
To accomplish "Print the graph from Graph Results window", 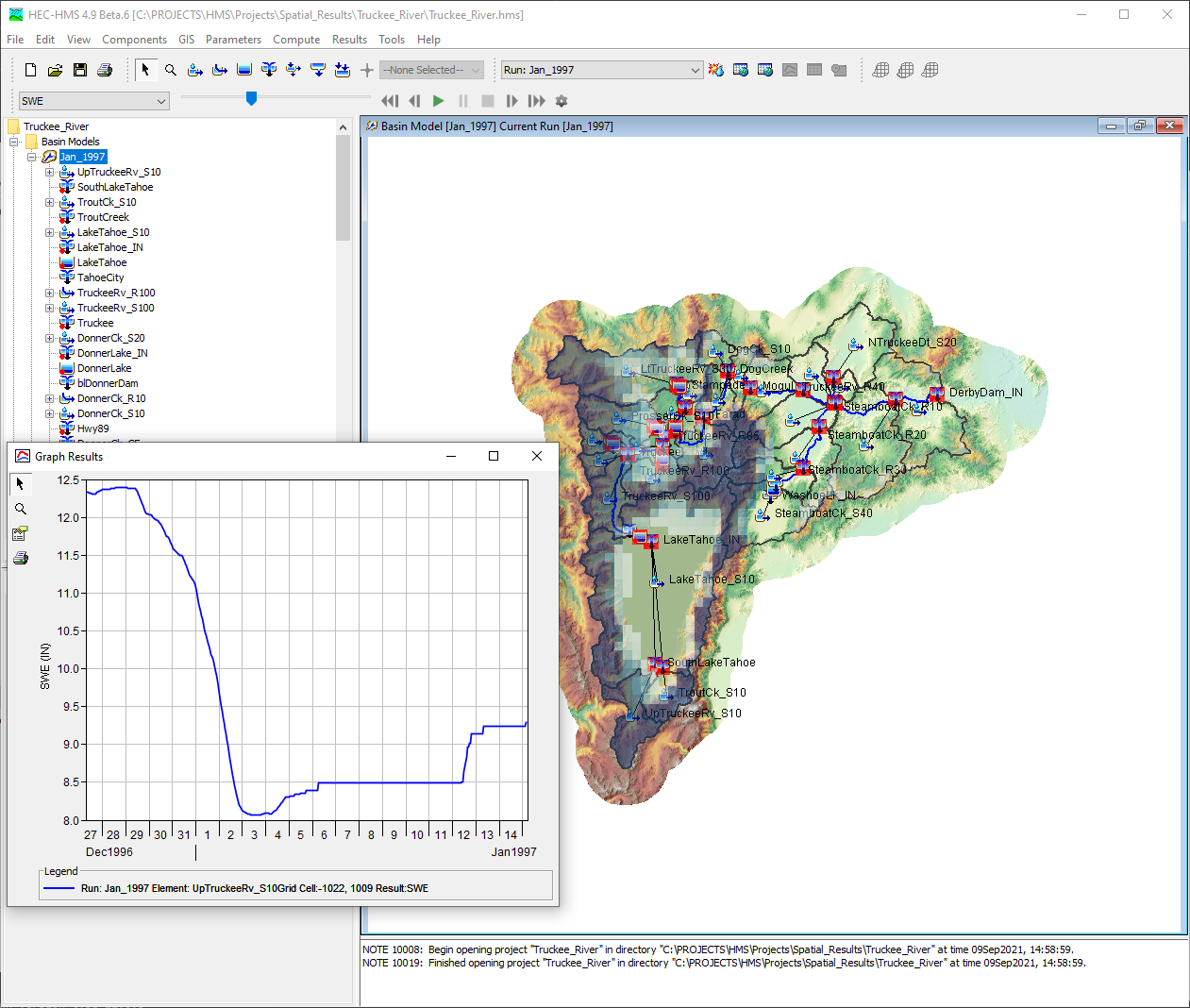I will pos(21,558).
